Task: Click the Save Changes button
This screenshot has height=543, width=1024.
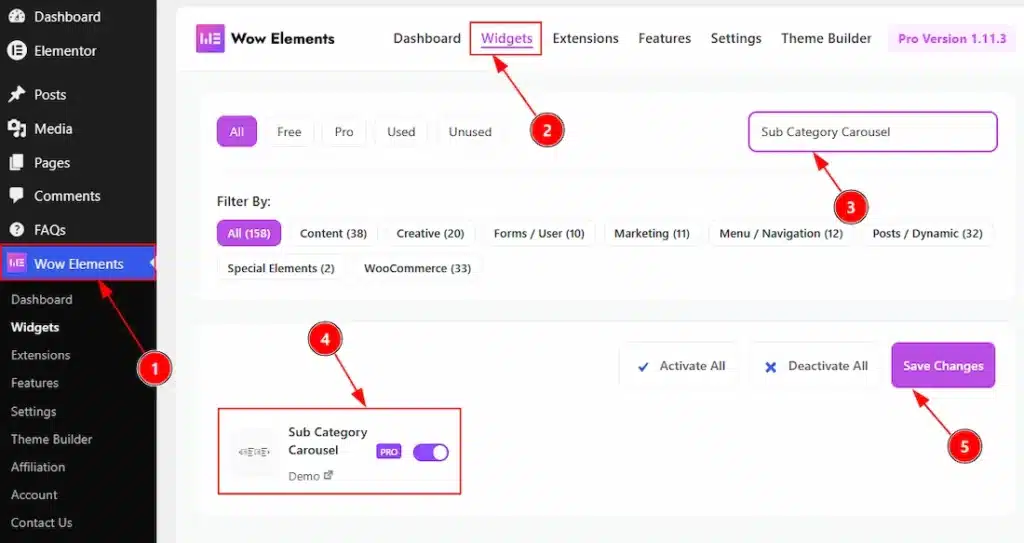Action: click(943, 366)
